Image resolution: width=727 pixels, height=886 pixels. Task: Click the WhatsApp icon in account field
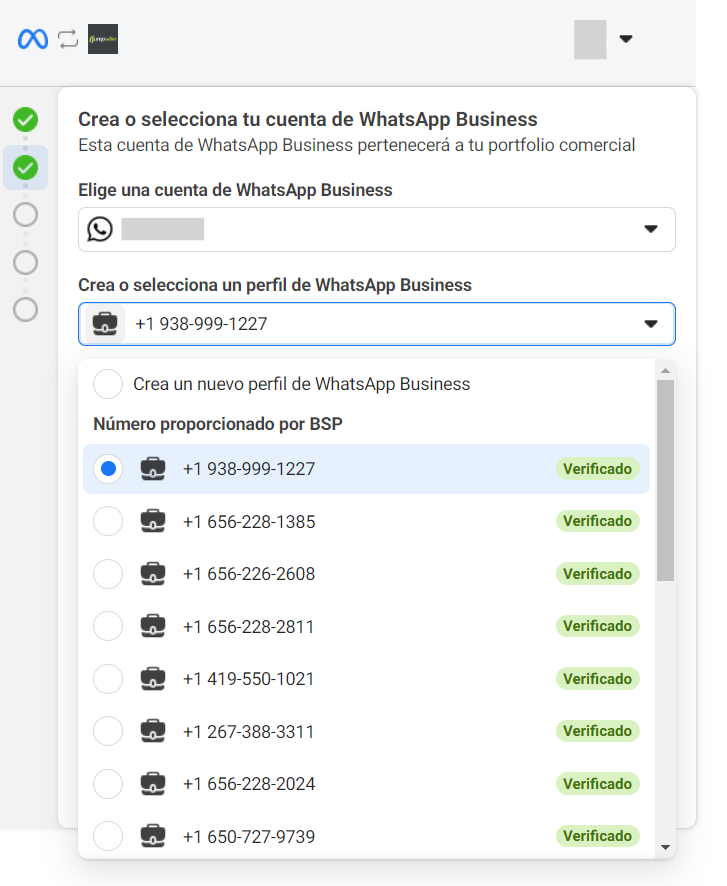coord(100,230)
